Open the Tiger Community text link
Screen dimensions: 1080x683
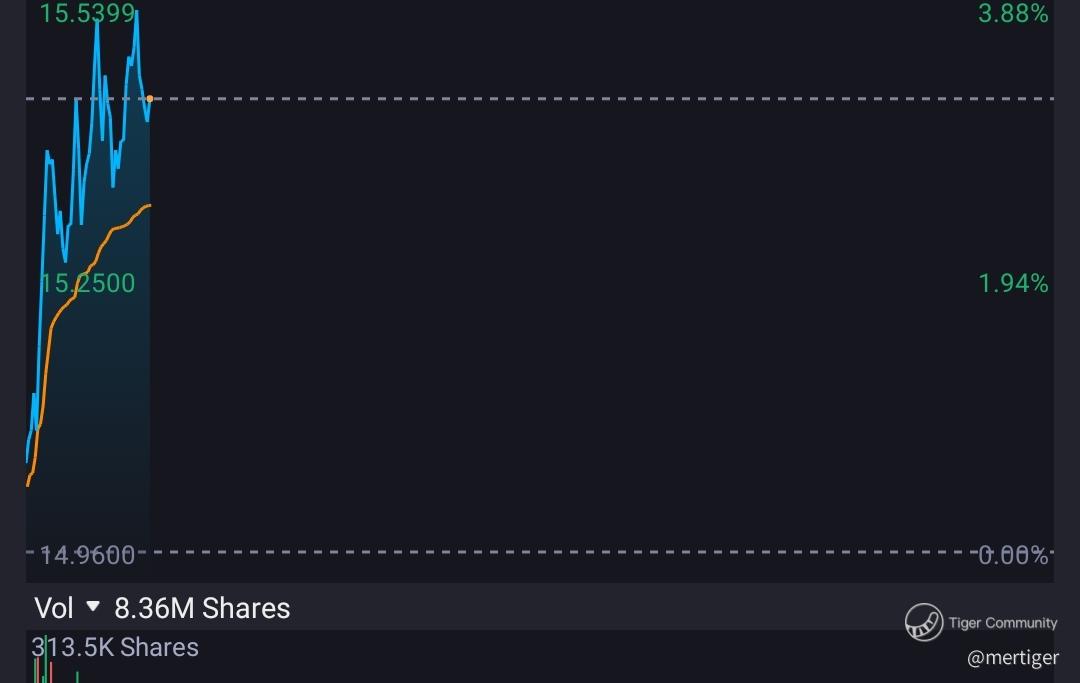(x=1002, y=622)
